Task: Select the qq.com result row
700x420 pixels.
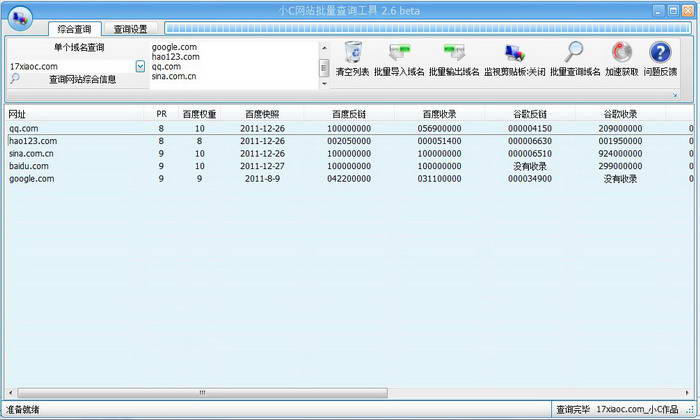Action: click(350, 129)
